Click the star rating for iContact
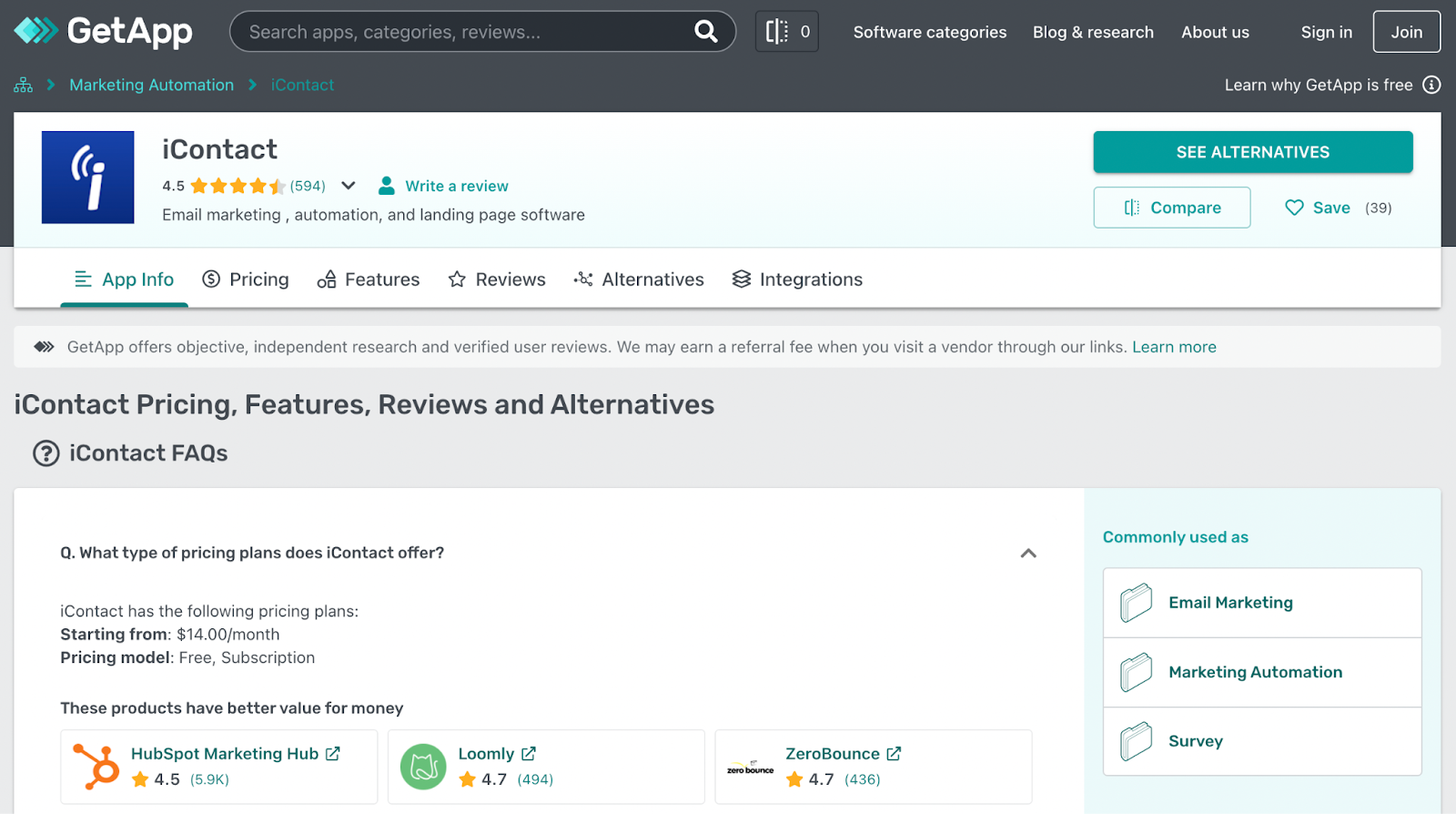 point(238,186)
